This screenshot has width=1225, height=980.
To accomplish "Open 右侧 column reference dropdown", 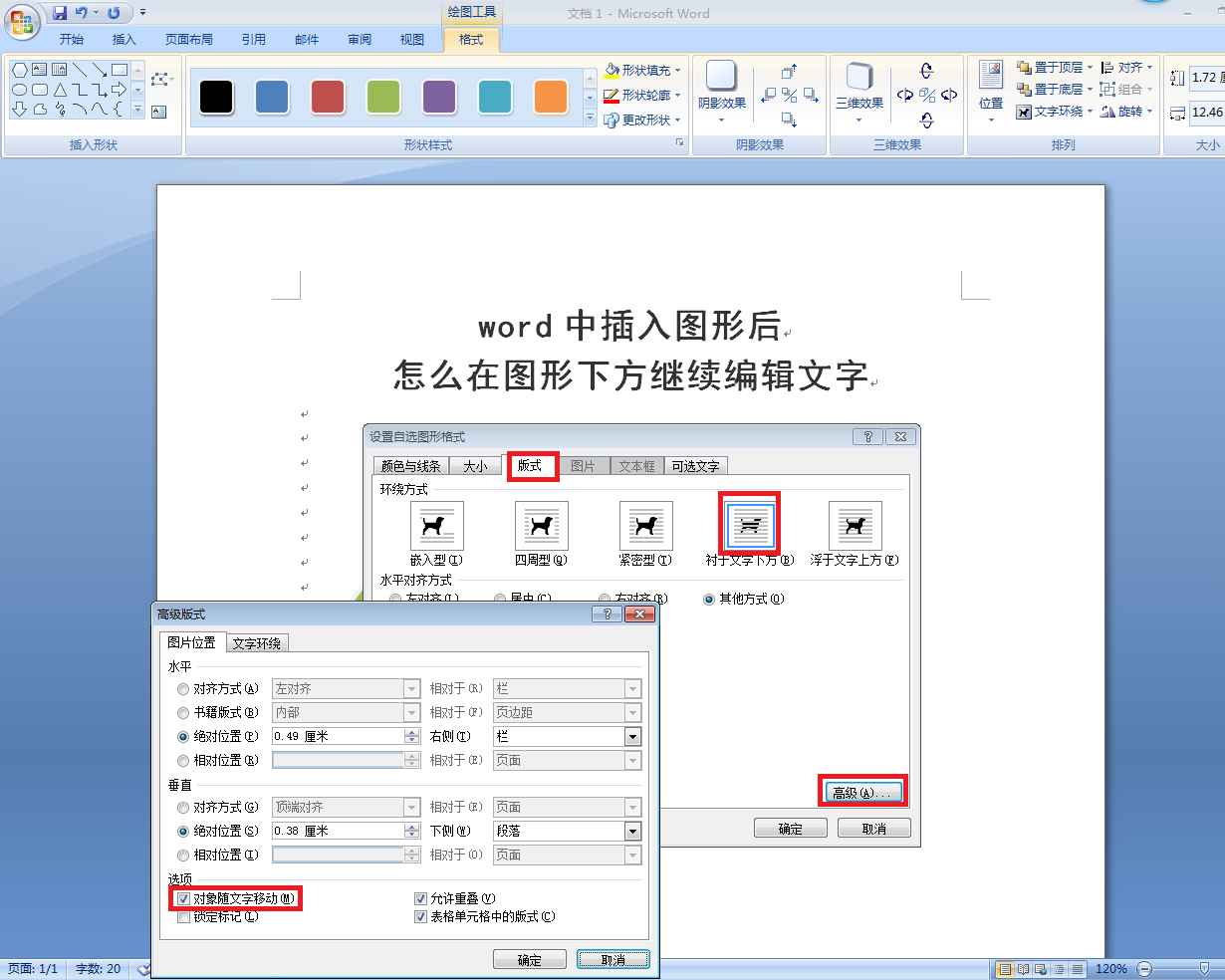I will [632, 736].
